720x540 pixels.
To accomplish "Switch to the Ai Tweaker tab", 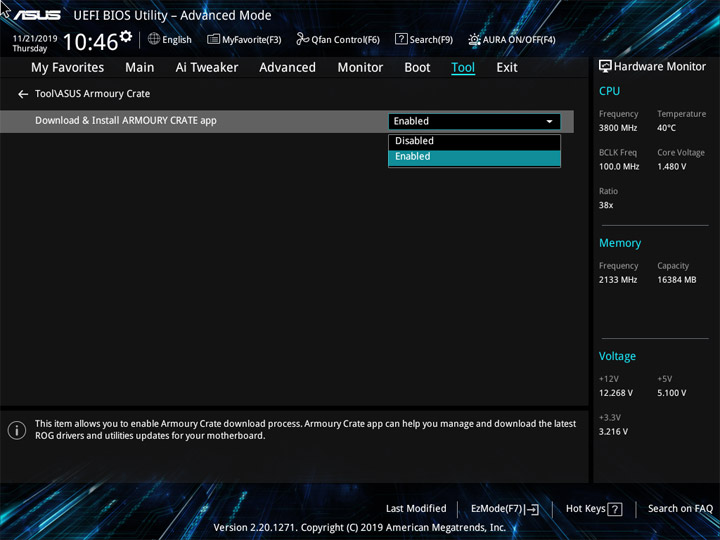I will [x=207, y=68].
